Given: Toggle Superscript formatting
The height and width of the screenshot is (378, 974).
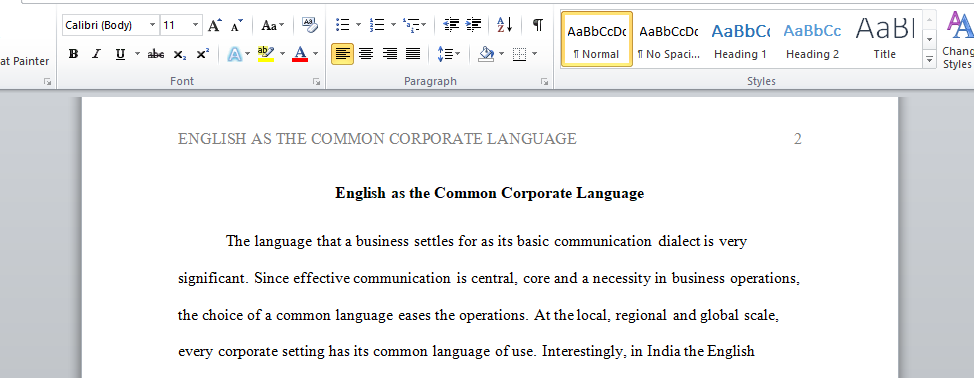Looking at the screenshot, I should [x=203, y=54].
